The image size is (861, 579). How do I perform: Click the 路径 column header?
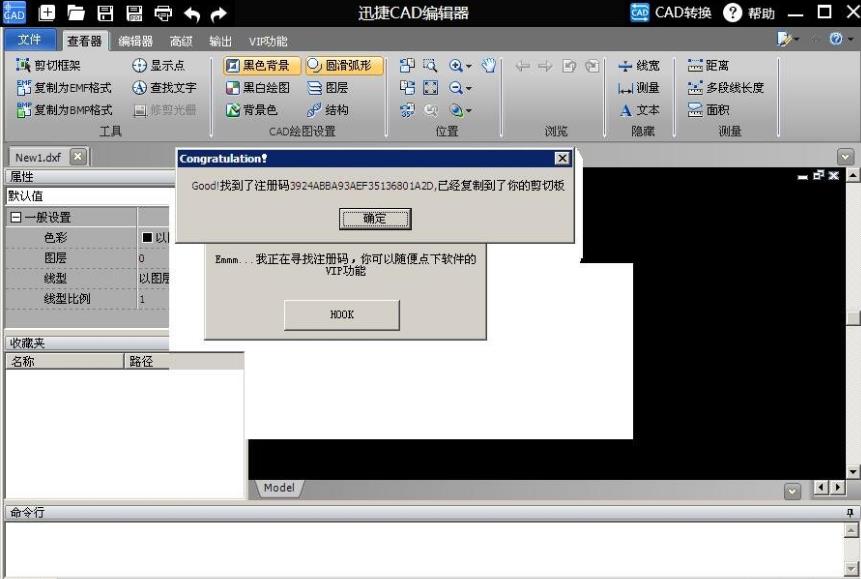184,361
